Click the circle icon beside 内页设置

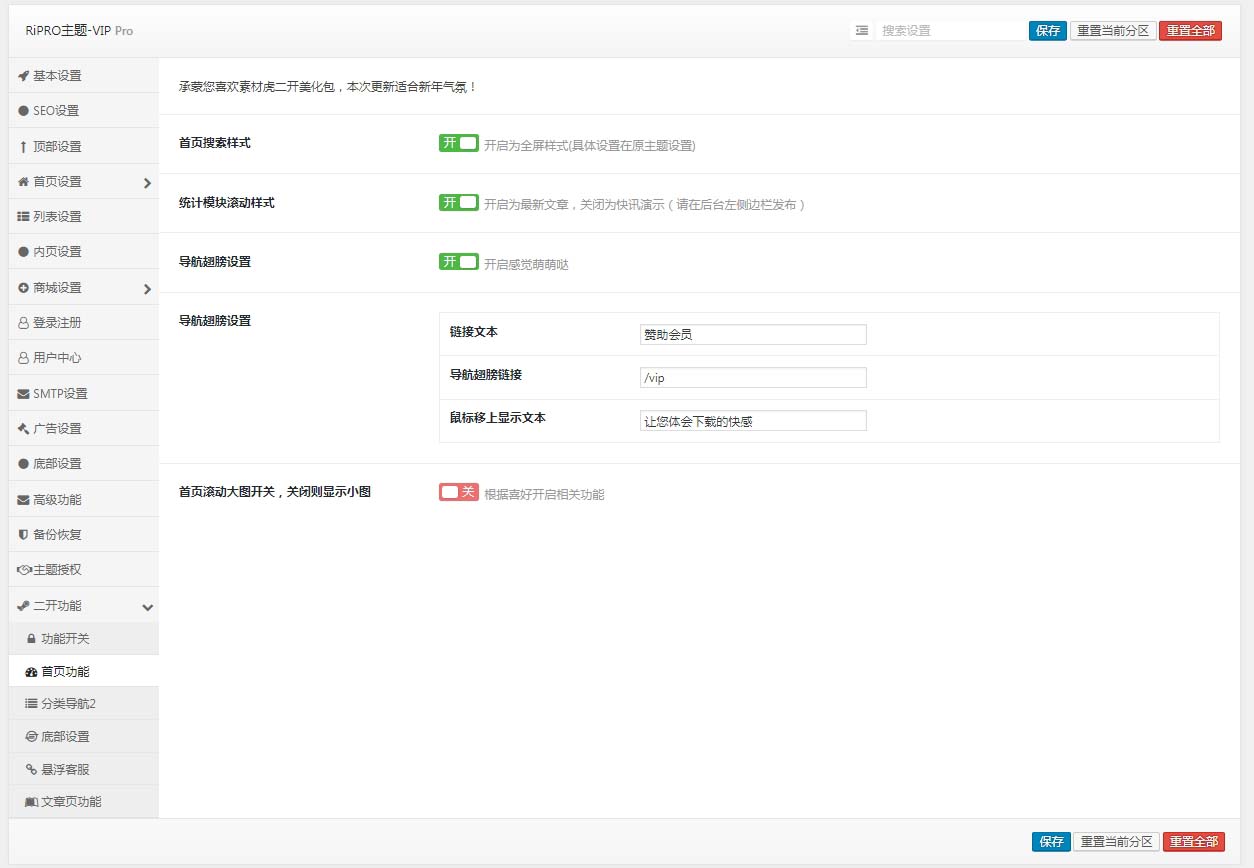(x=23, y=252)
